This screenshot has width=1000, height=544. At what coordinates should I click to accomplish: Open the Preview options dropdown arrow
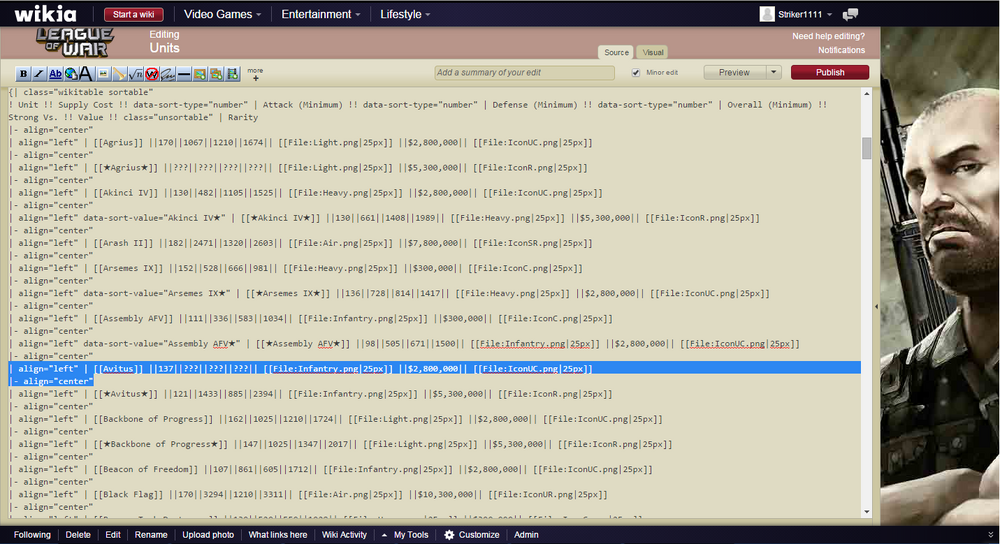click(774, 72)
